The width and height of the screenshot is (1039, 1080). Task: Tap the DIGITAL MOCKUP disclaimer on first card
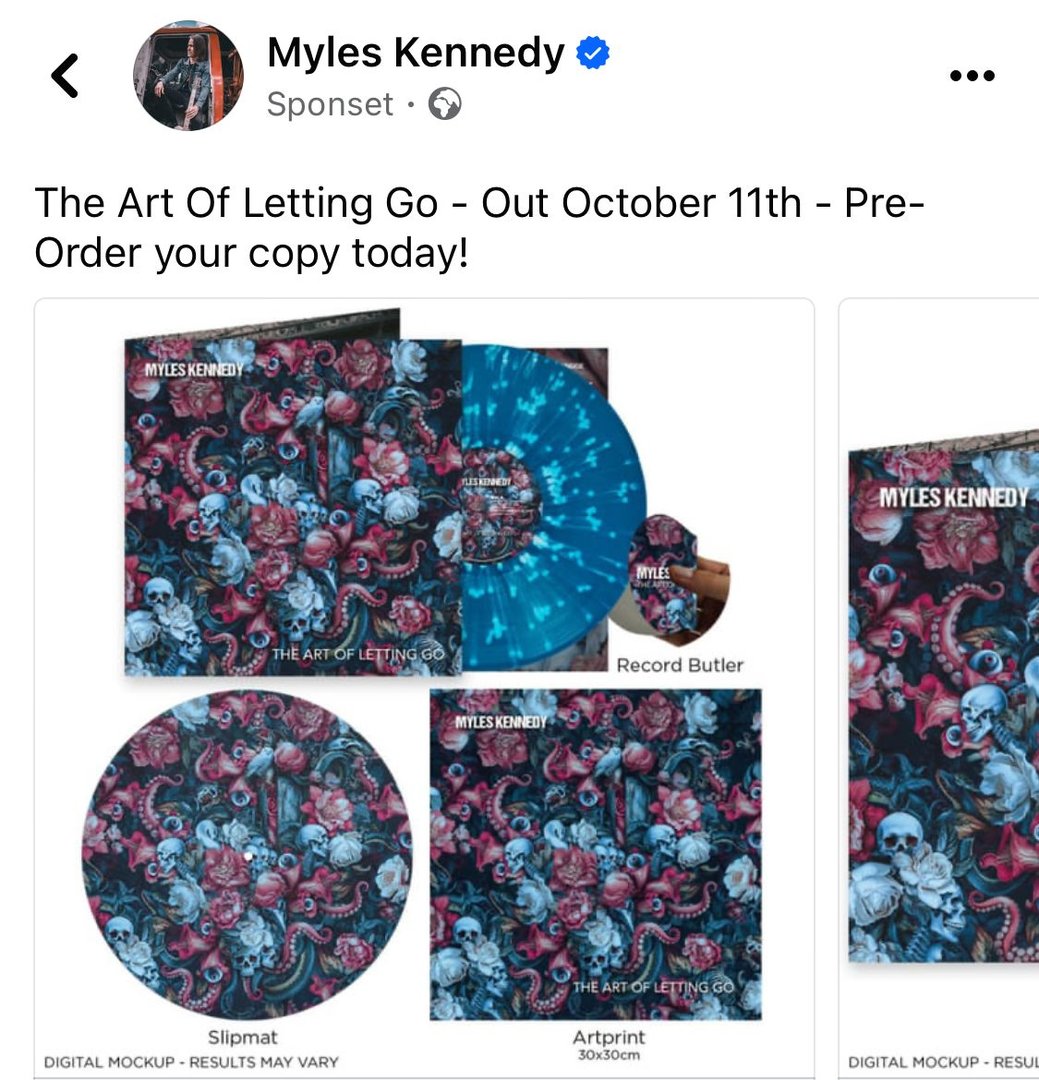tap(191, 1062)
